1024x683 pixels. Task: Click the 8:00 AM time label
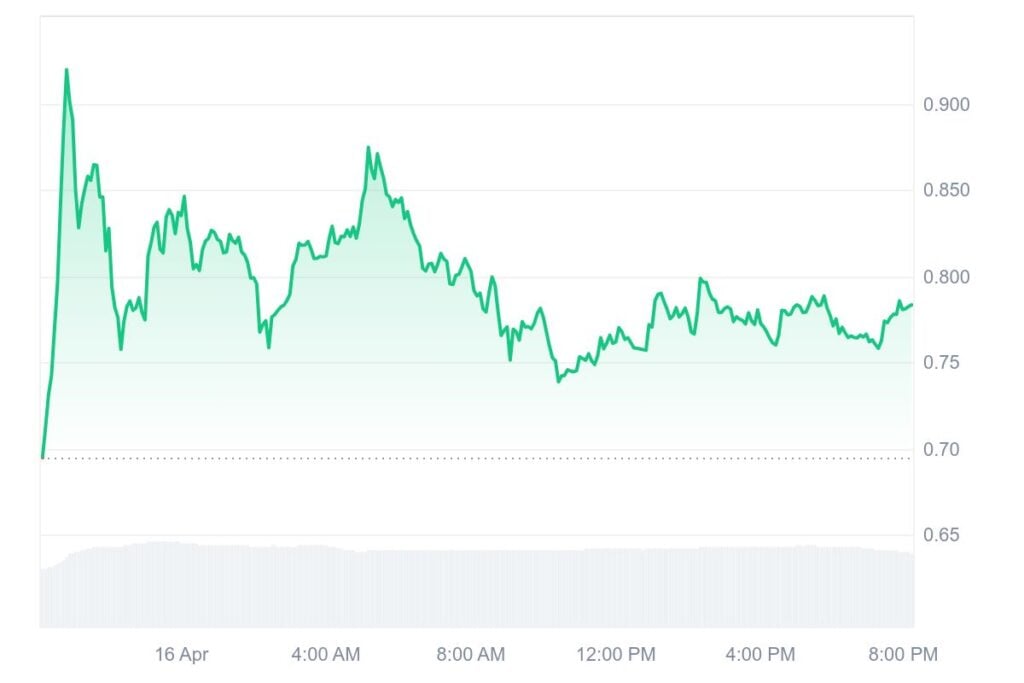pos(470,655)
